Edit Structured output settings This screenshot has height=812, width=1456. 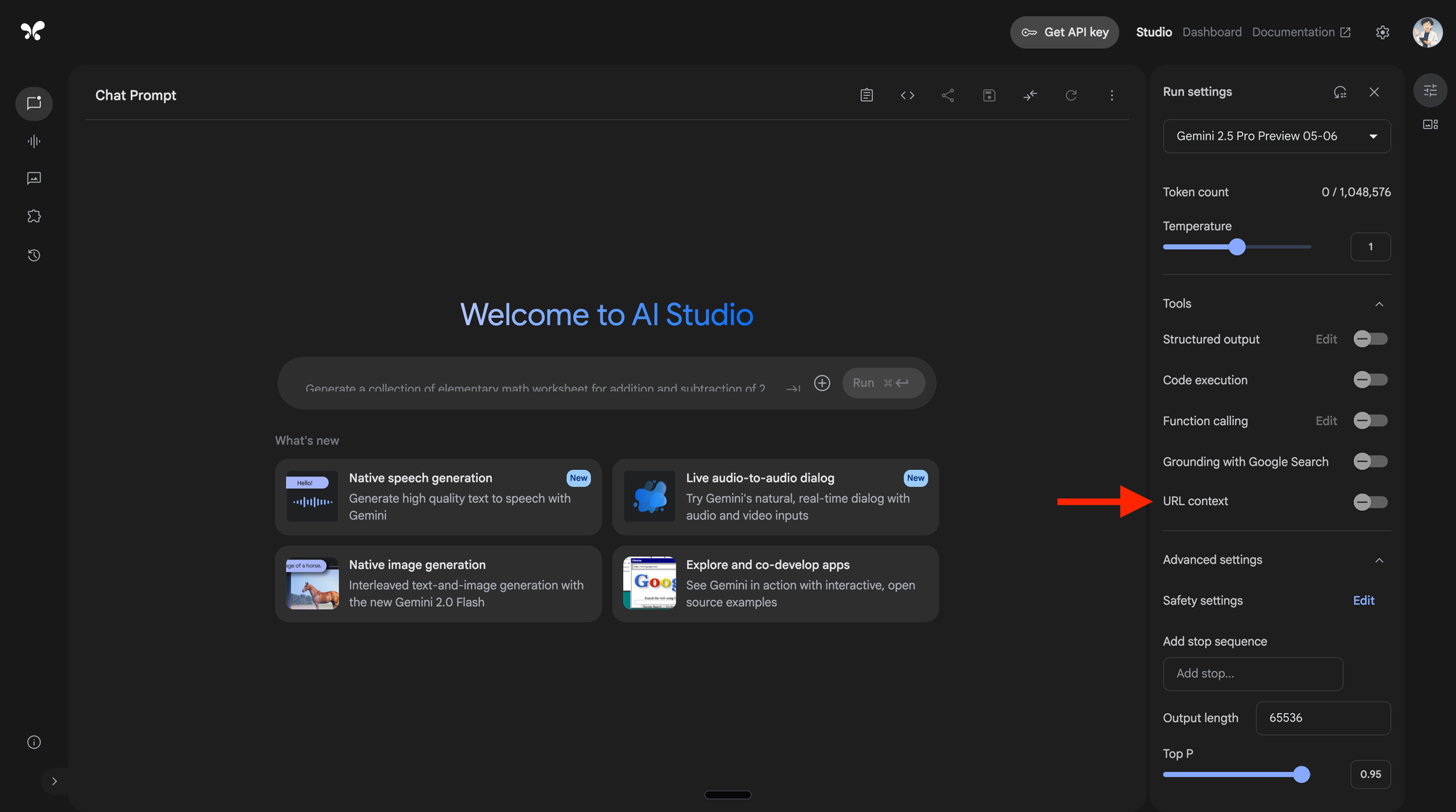click(1326, 339)
